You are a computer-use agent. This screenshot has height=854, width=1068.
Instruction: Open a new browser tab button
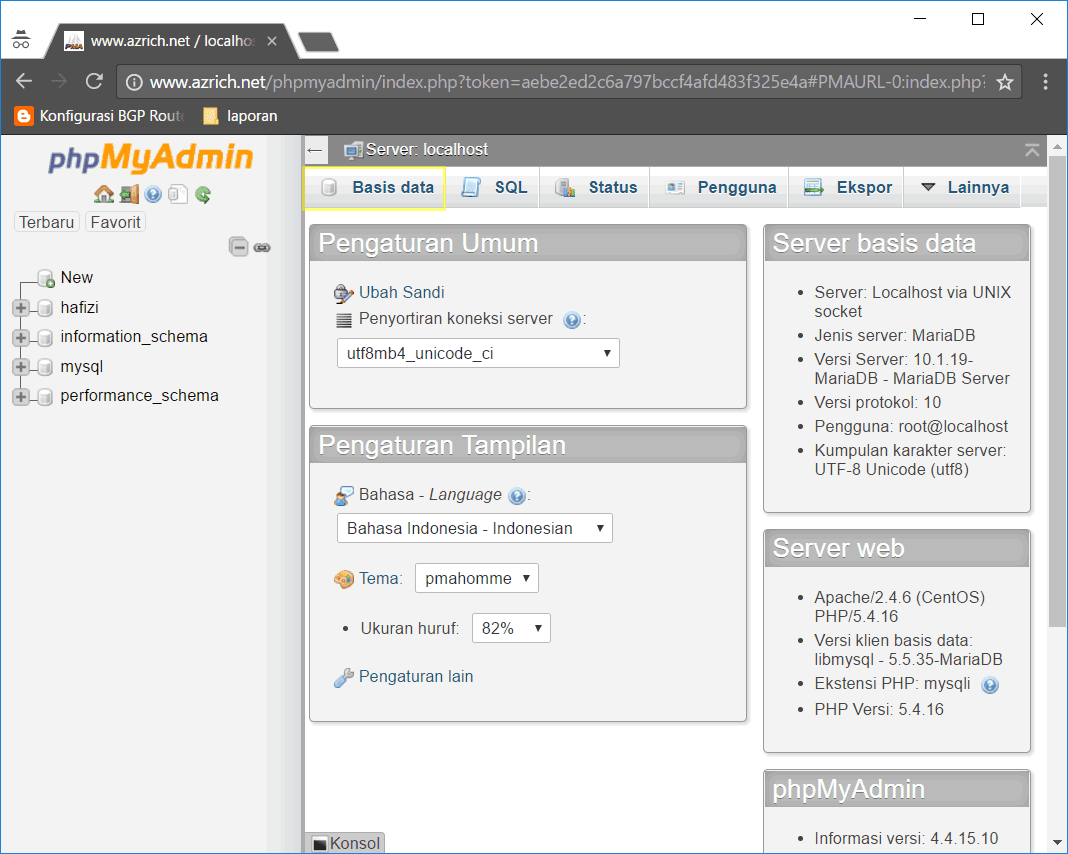coord(318,42)
